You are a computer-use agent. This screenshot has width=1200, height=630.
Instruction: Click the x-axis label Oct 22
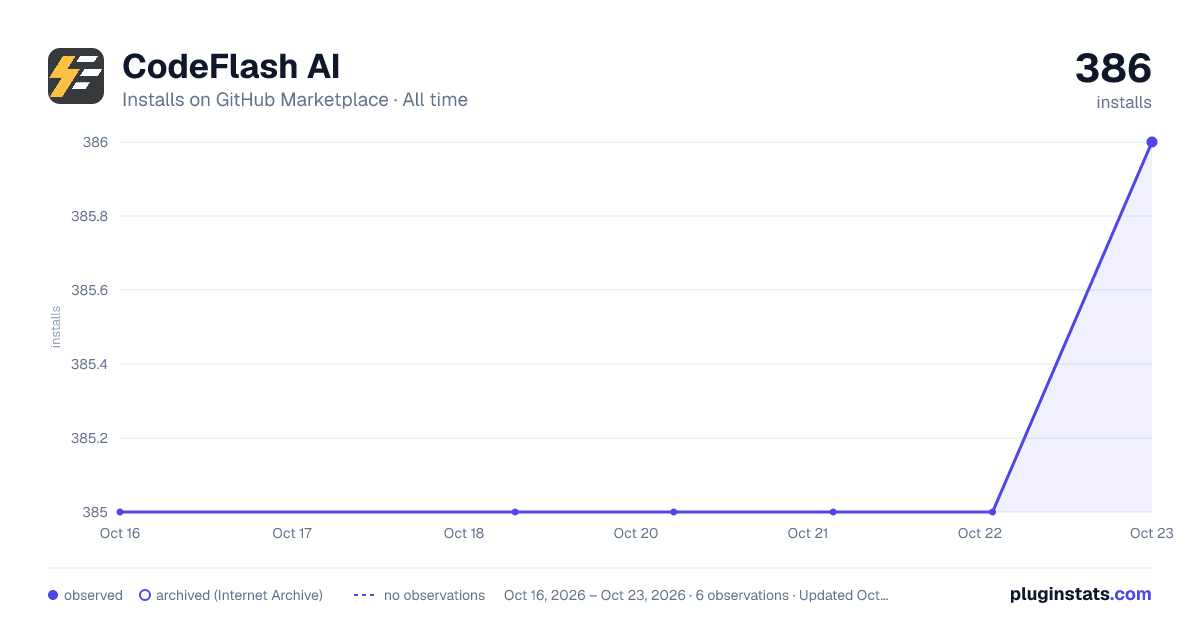tap(980, 533)
